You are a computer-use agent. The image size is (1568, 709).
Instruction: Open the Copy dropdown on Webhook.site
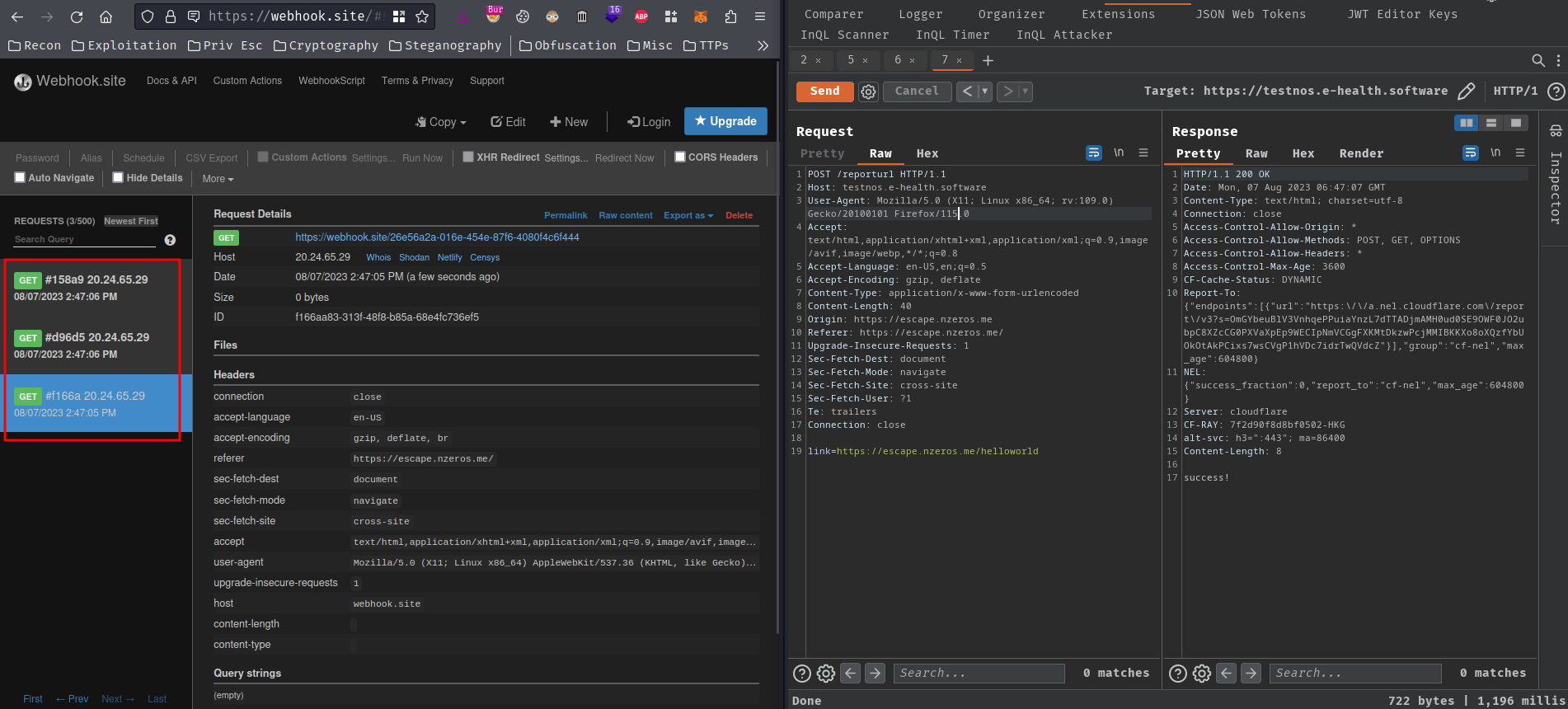(x=440, y=122)
